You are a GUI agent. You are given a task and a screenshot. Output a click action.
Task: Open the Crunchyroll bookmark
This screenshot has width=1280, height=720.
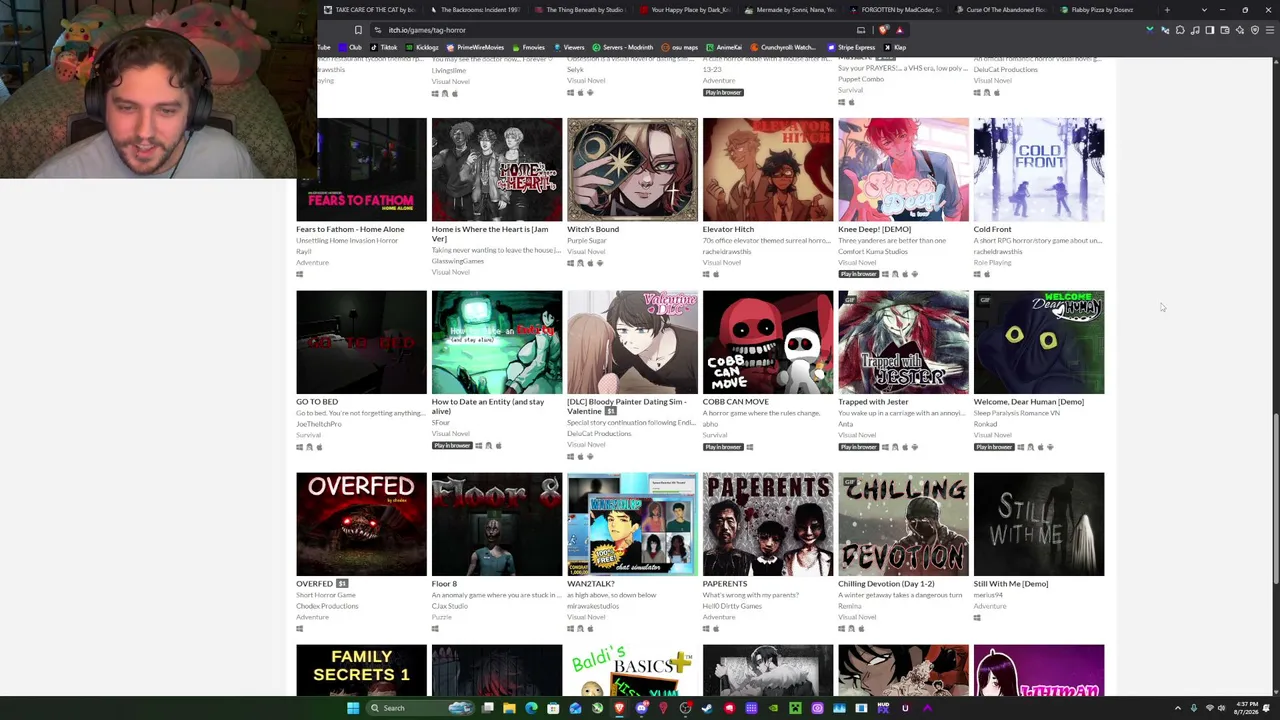(x=783, y=47)
